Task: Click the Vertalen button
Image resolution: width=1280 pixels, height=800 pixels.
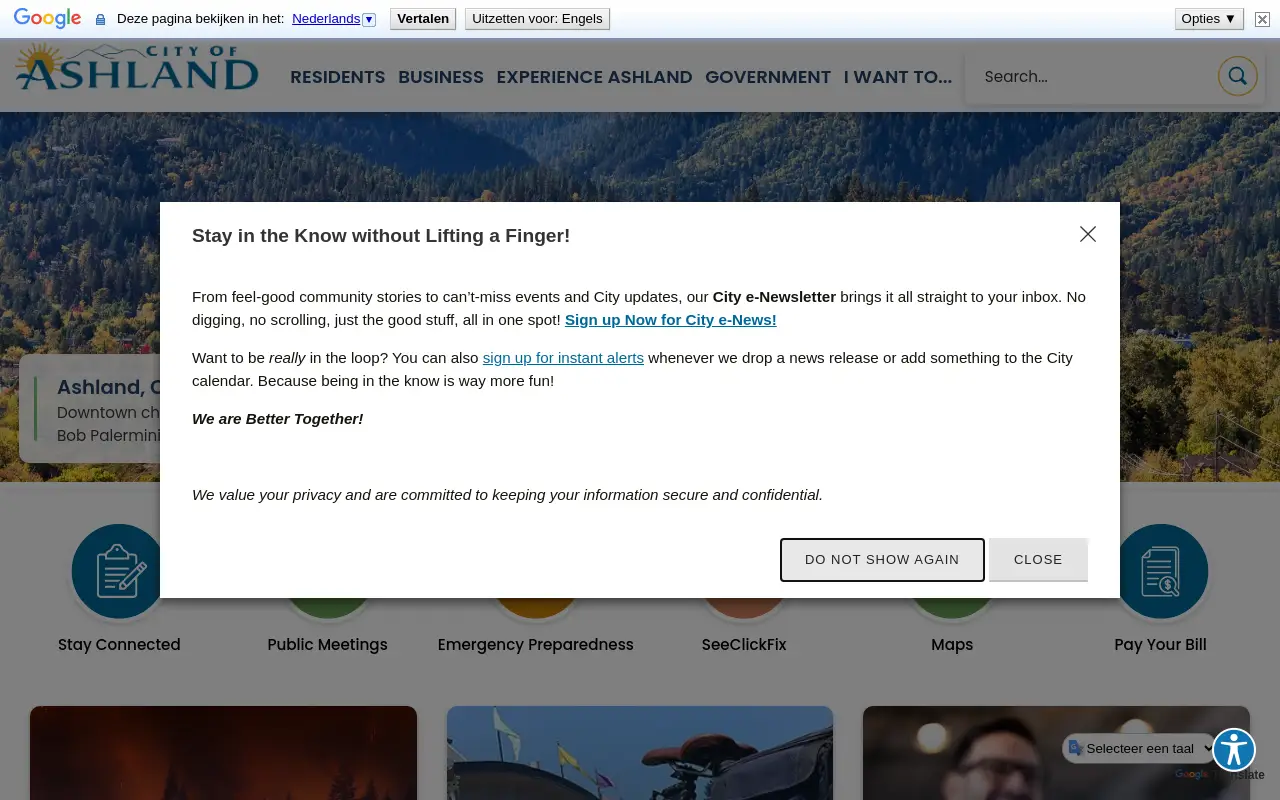Action: coord(423,19)
